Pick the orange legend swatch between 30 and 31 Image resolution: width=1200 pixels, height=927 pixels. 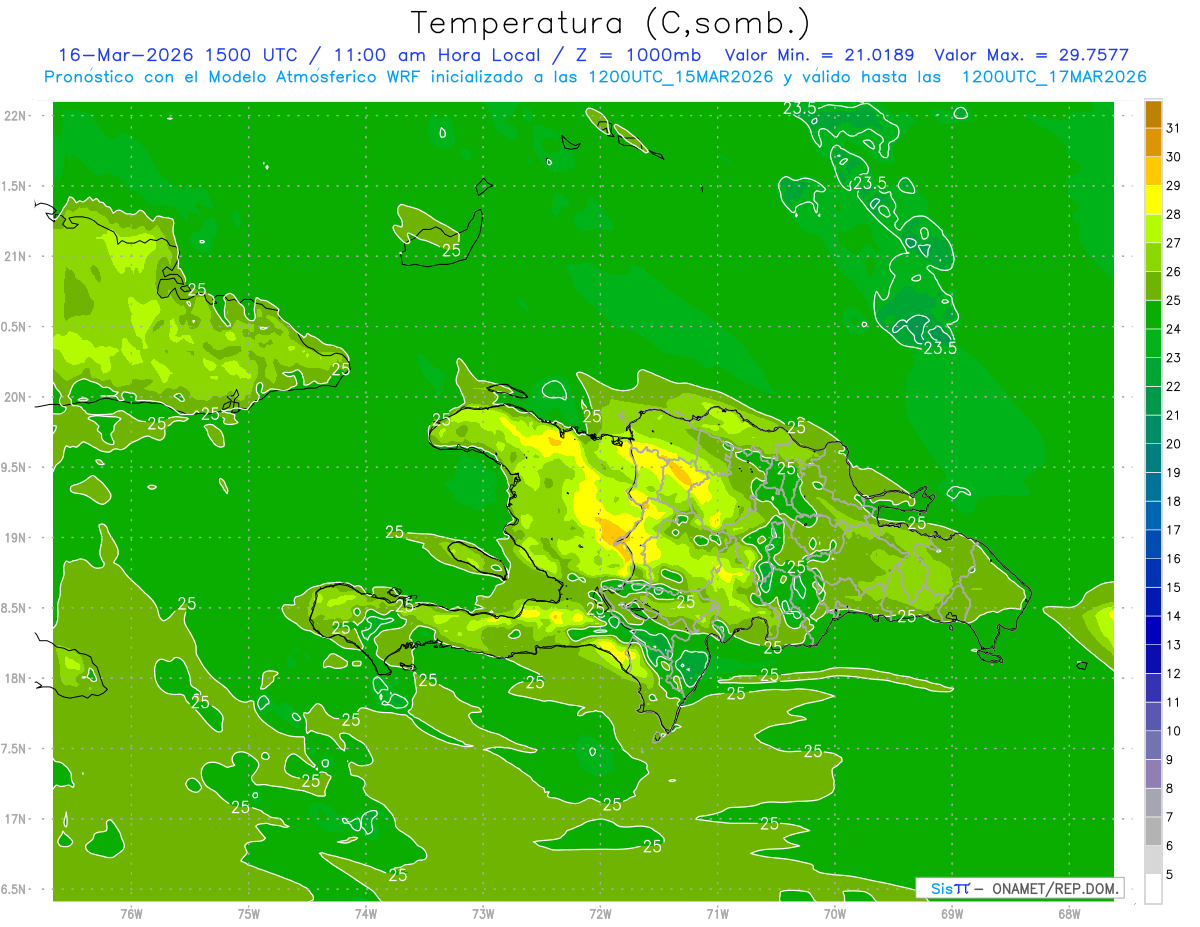(x=1153, y=141)
